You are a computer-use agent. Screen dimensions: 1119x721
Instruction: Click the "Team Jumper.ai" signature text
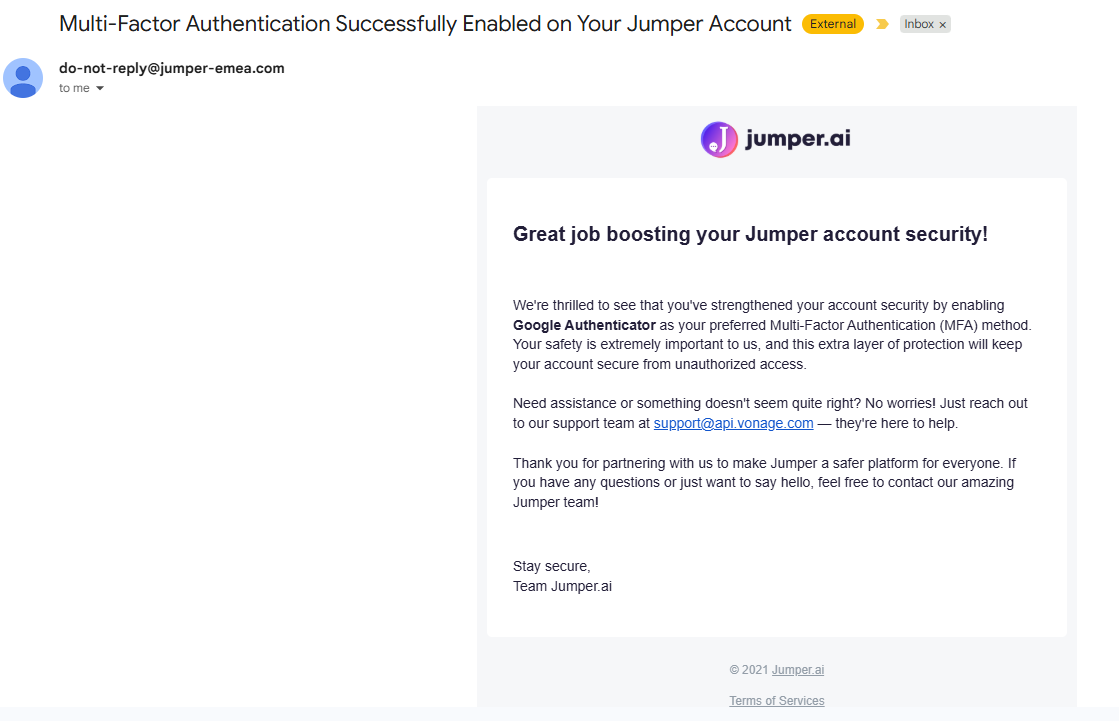(x=562, y=587)
